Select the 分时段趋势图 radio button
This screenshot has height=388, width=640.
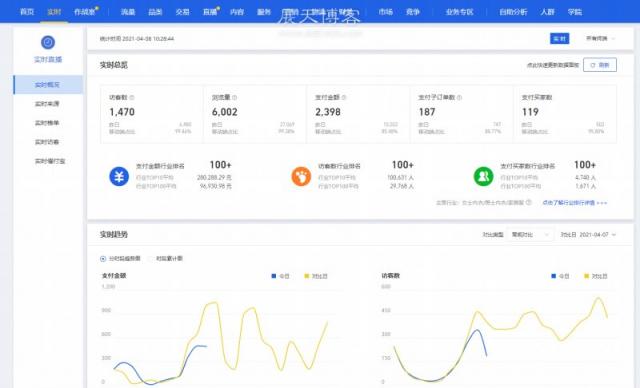(103, 259)
